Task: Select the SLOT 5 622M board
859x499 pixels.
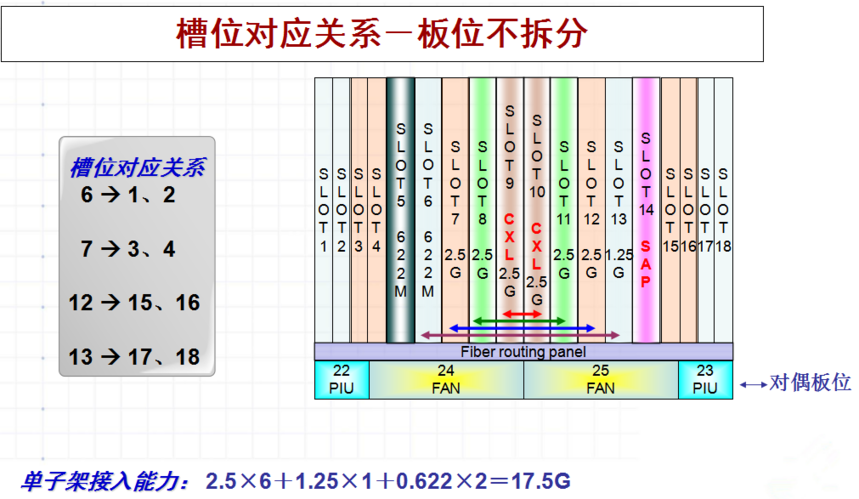Action: tap(400, 210)
